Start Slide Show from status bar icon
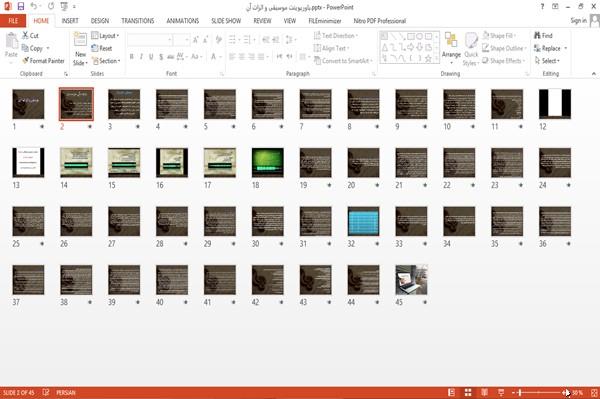This screenshot has width=600, height=399. tap(501, 392)
